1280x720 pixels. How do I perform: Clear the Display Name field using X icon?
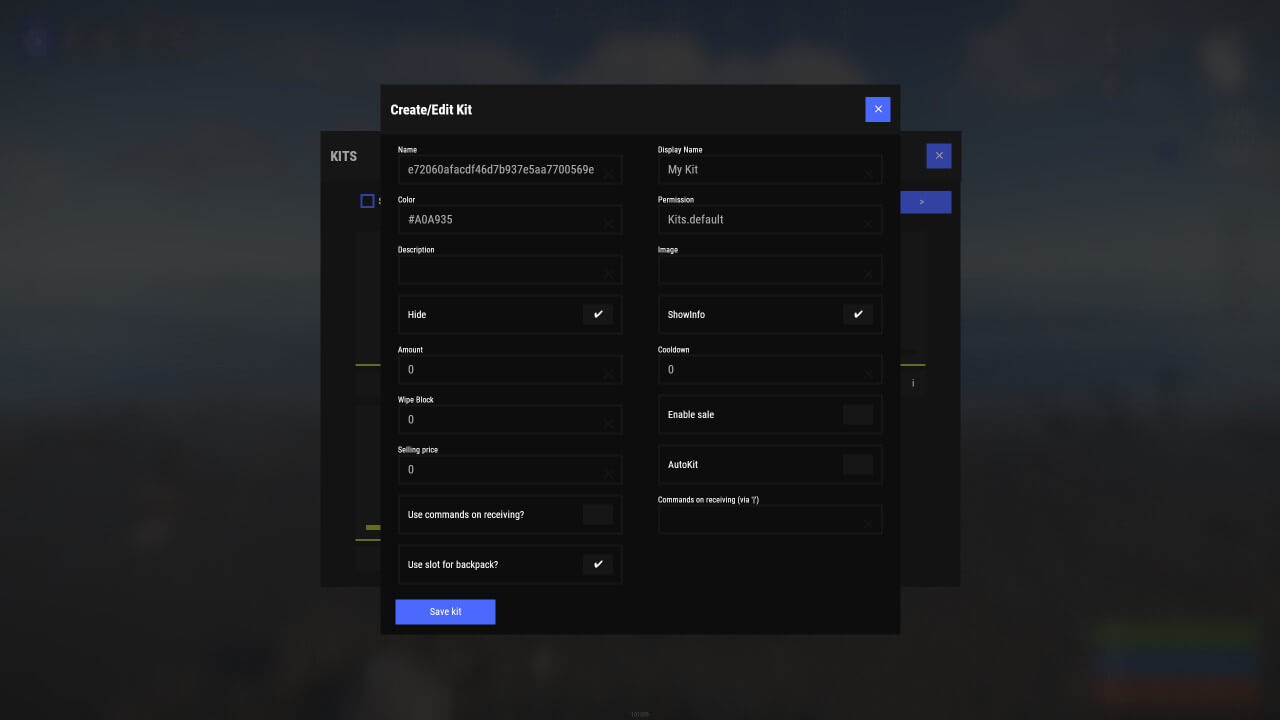868,174
